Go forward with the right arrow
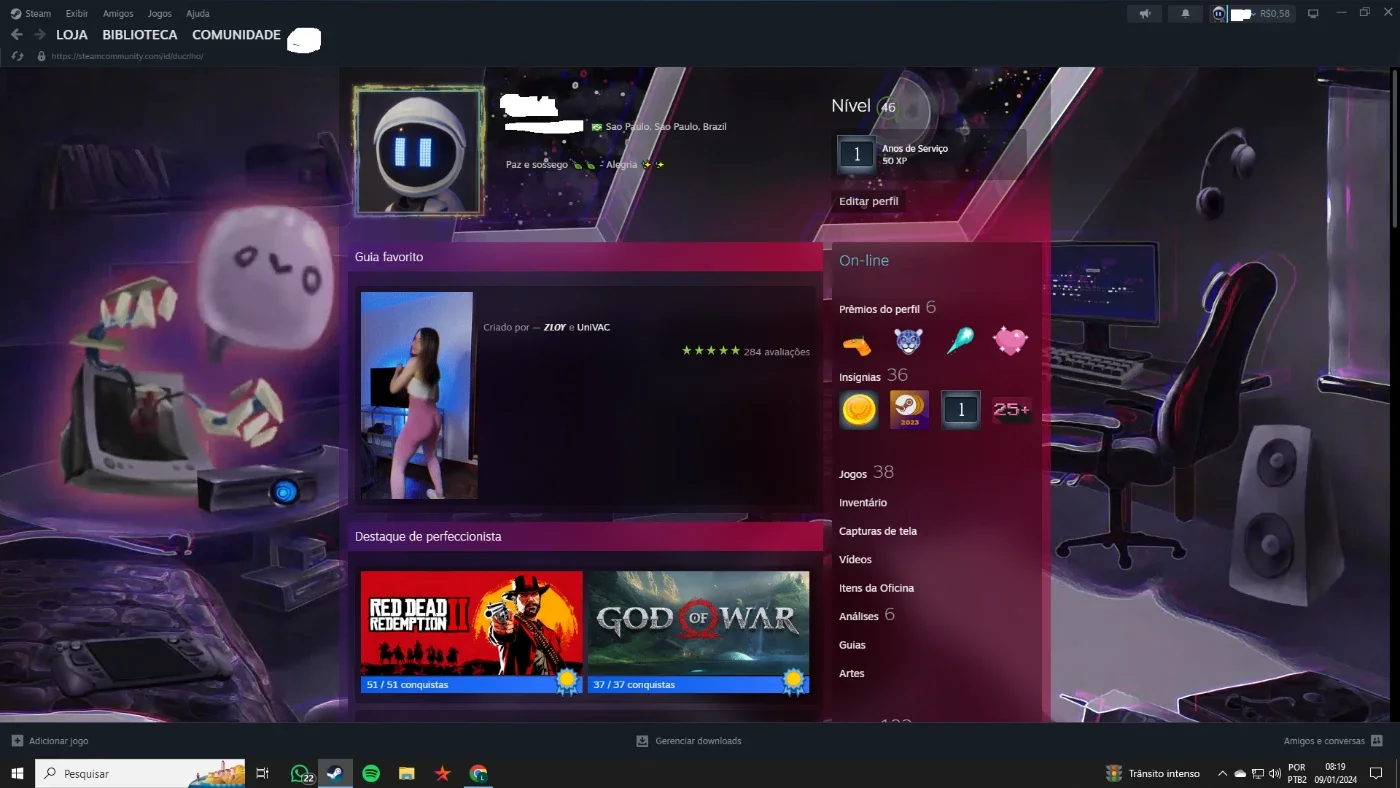The width and height of the screenshot is (1400, 788). 40,34
